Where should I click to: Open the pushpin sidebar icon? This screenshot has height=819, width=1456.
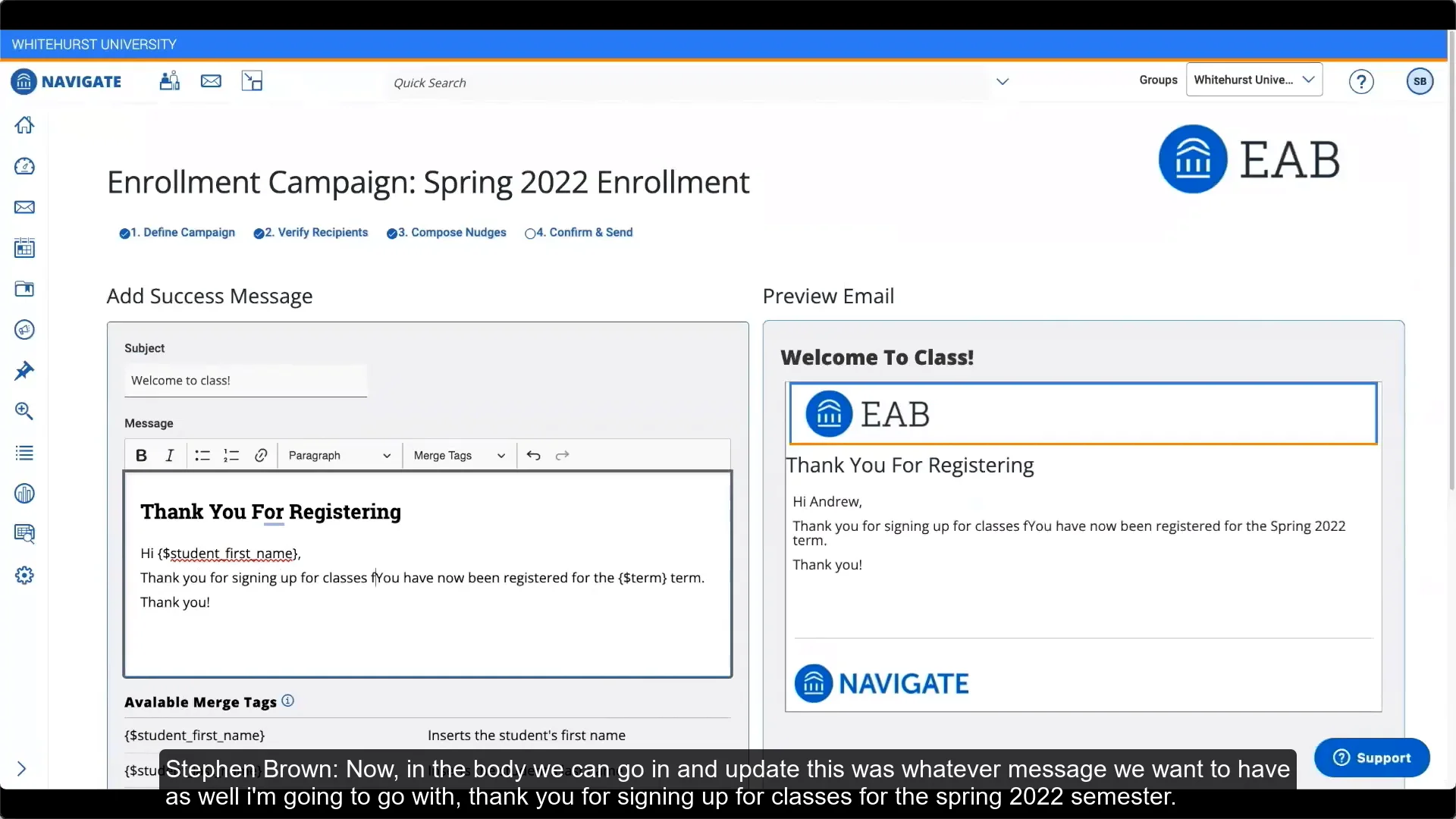(24, 371)
